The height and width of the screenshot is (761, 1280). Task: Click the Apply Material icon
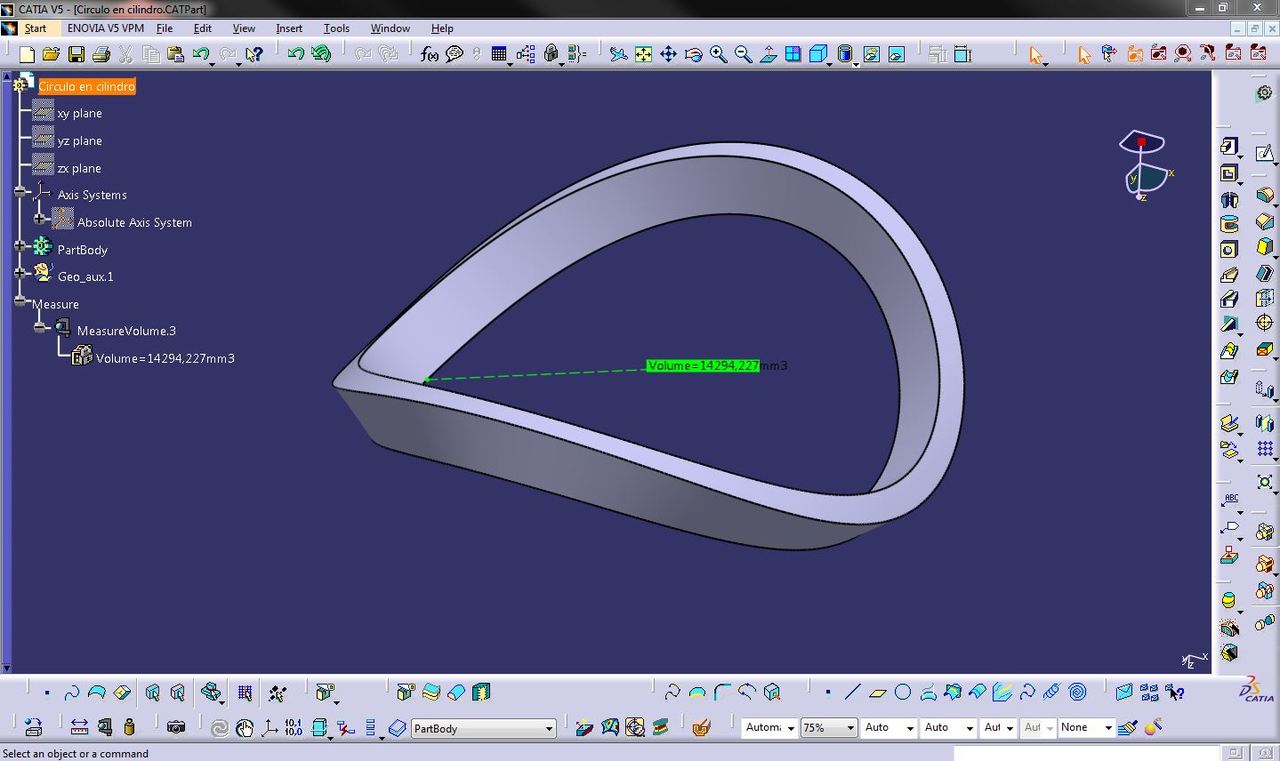[701, 727]
